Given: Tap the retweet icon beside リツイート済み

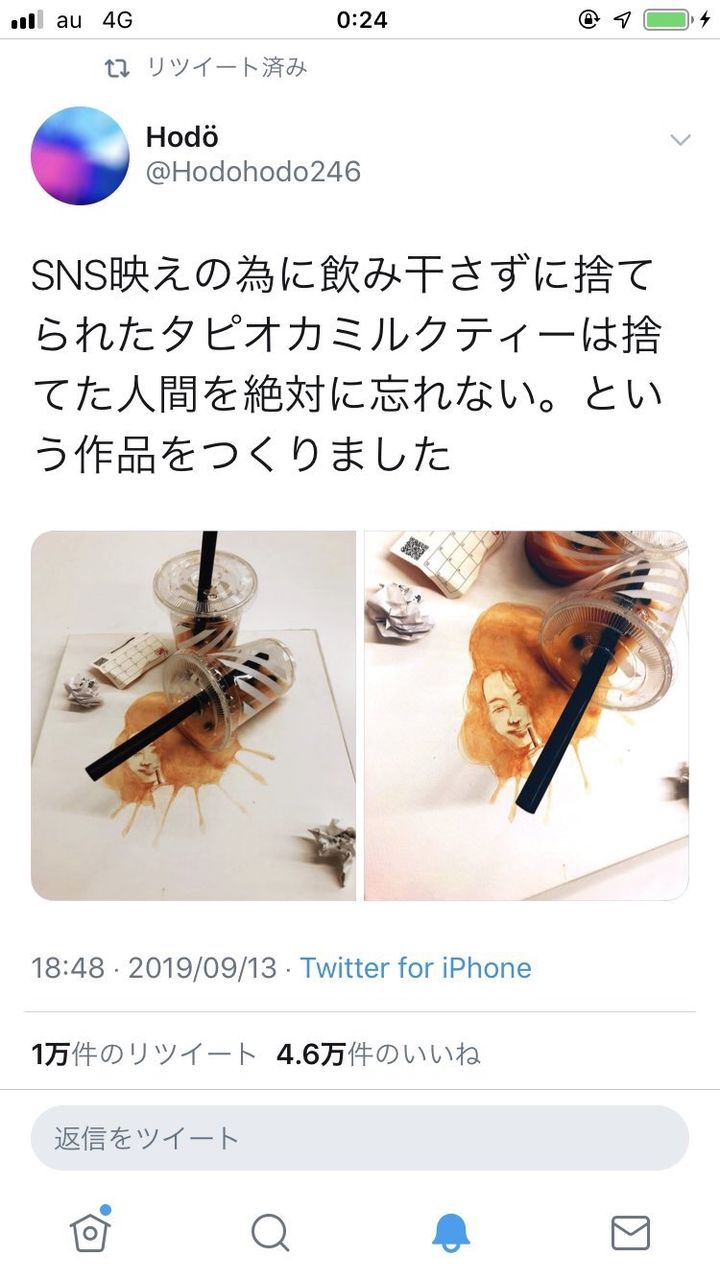Looking at the screenshot, I should pos(118,68).
